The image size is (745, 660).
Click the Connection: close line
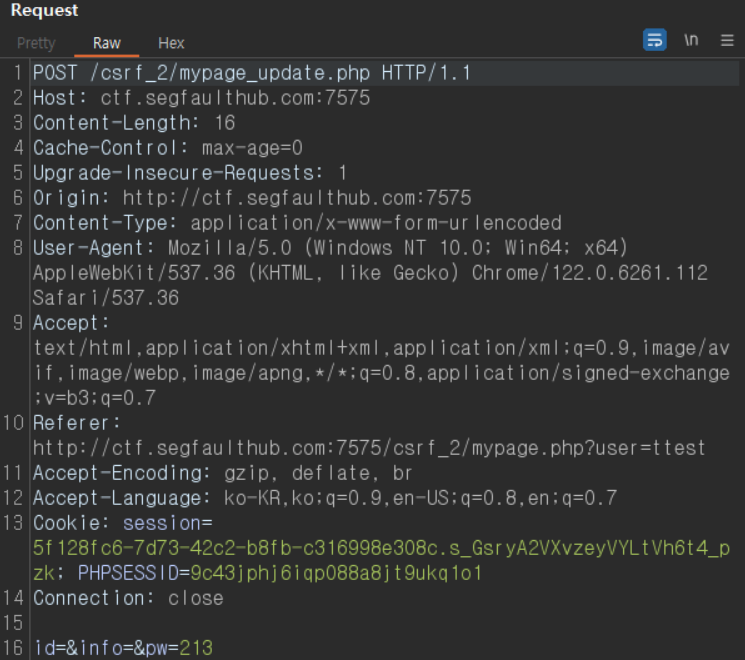pyautogui.click(x=128, y=599)
